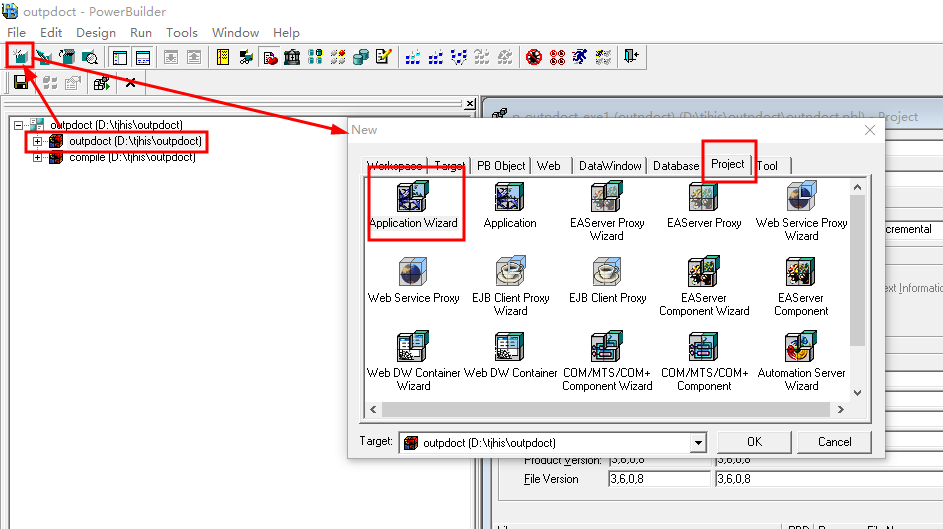The height and width of the screenshot is (529, 943).
Task: Toggle the System Tree panel icon
Action: (120, 57)
